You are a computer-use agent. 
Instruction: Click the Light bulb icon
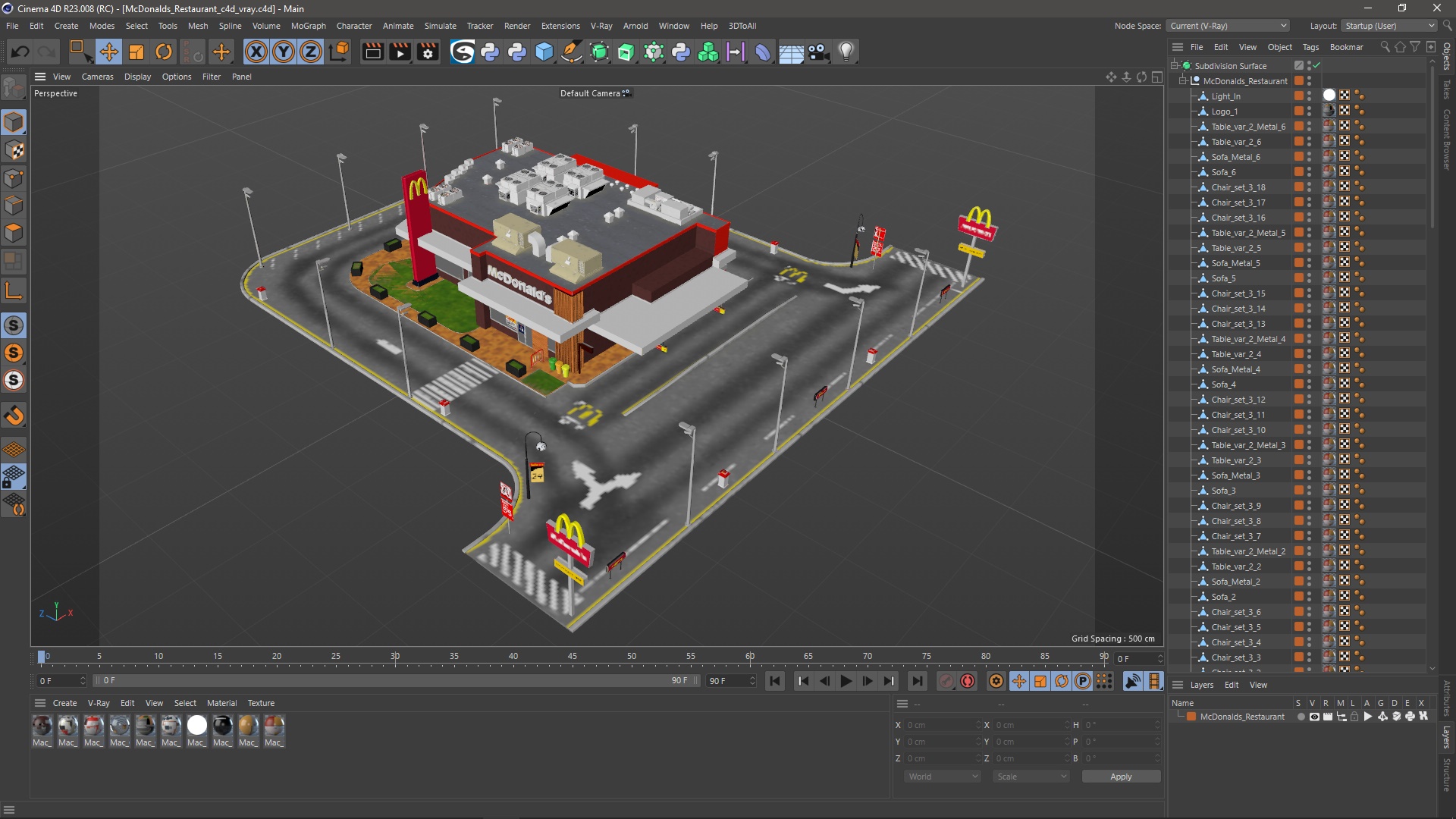point(846,52)
